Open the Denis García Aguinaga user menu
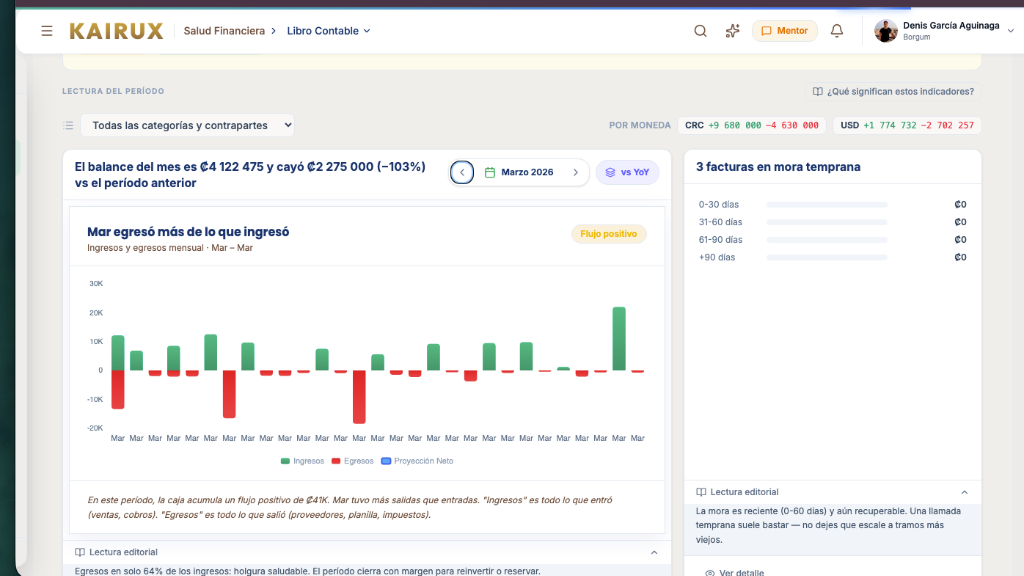The height and width of the screenshot is (576, 1024). pos(944,31)
